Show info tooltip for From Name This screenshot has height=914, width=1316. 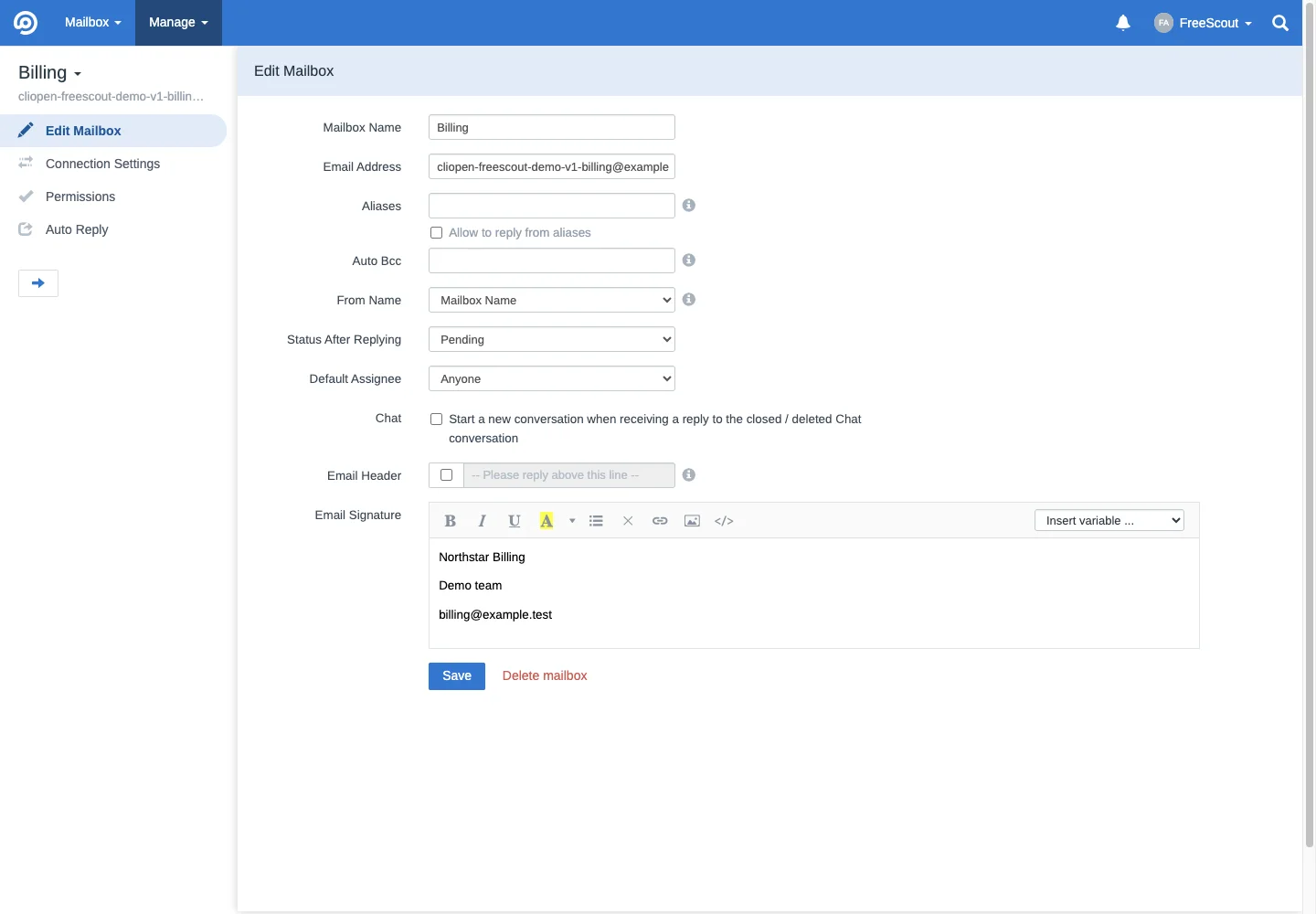(689, 300)
